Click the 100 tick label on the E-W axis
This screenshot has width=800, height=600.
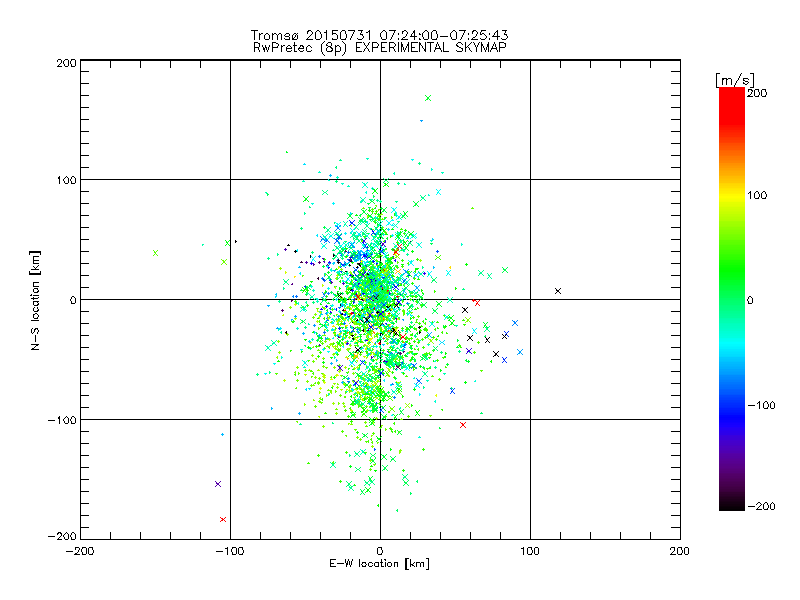530,552
